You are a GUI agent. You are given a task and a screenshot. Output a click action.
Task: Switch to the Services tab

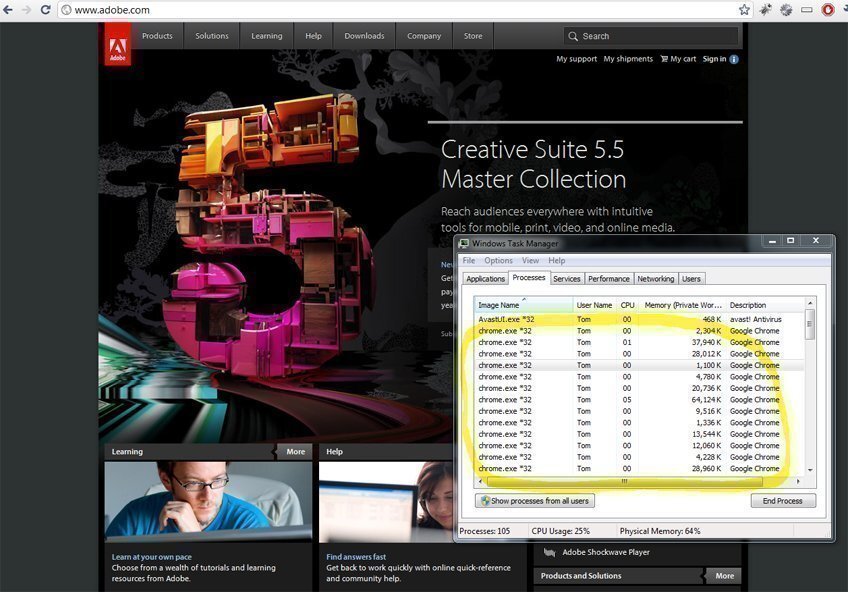point(566,278)
